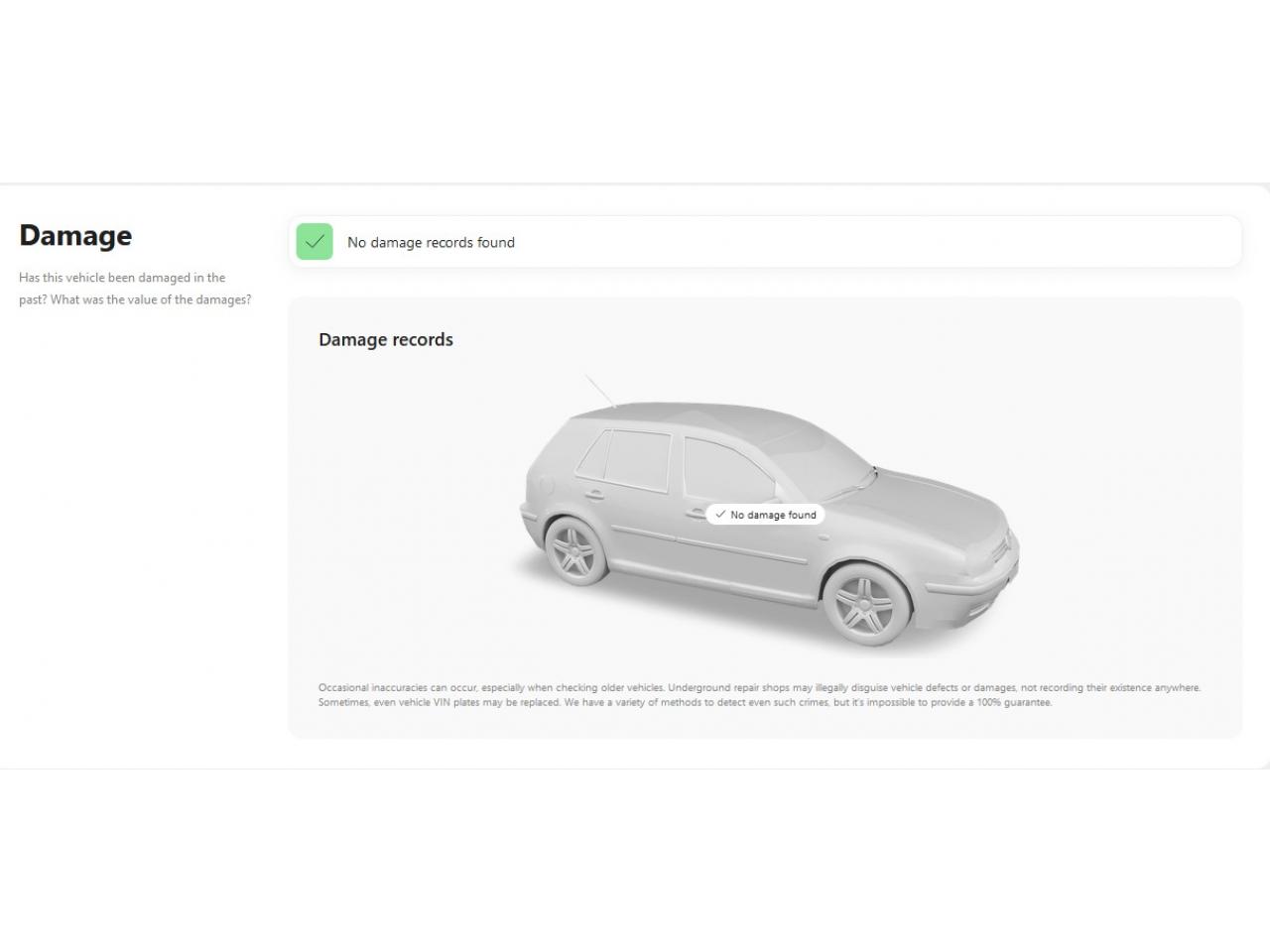Click the car's side mirror

click(x=781, y=493)
